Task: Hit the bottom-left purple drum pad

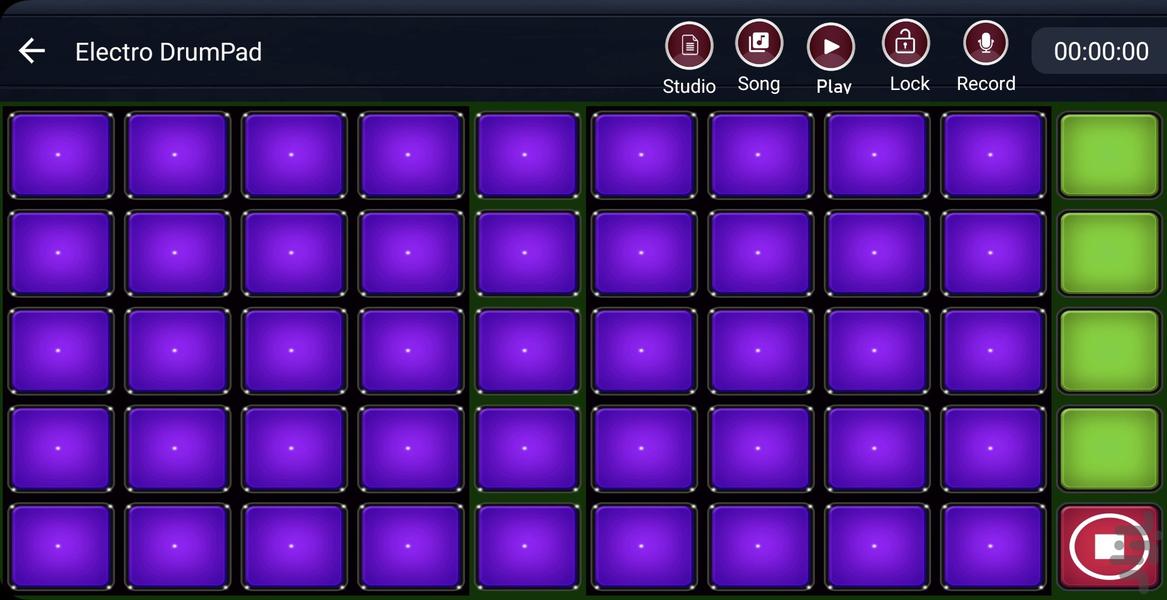Action: tap(60, 546)
